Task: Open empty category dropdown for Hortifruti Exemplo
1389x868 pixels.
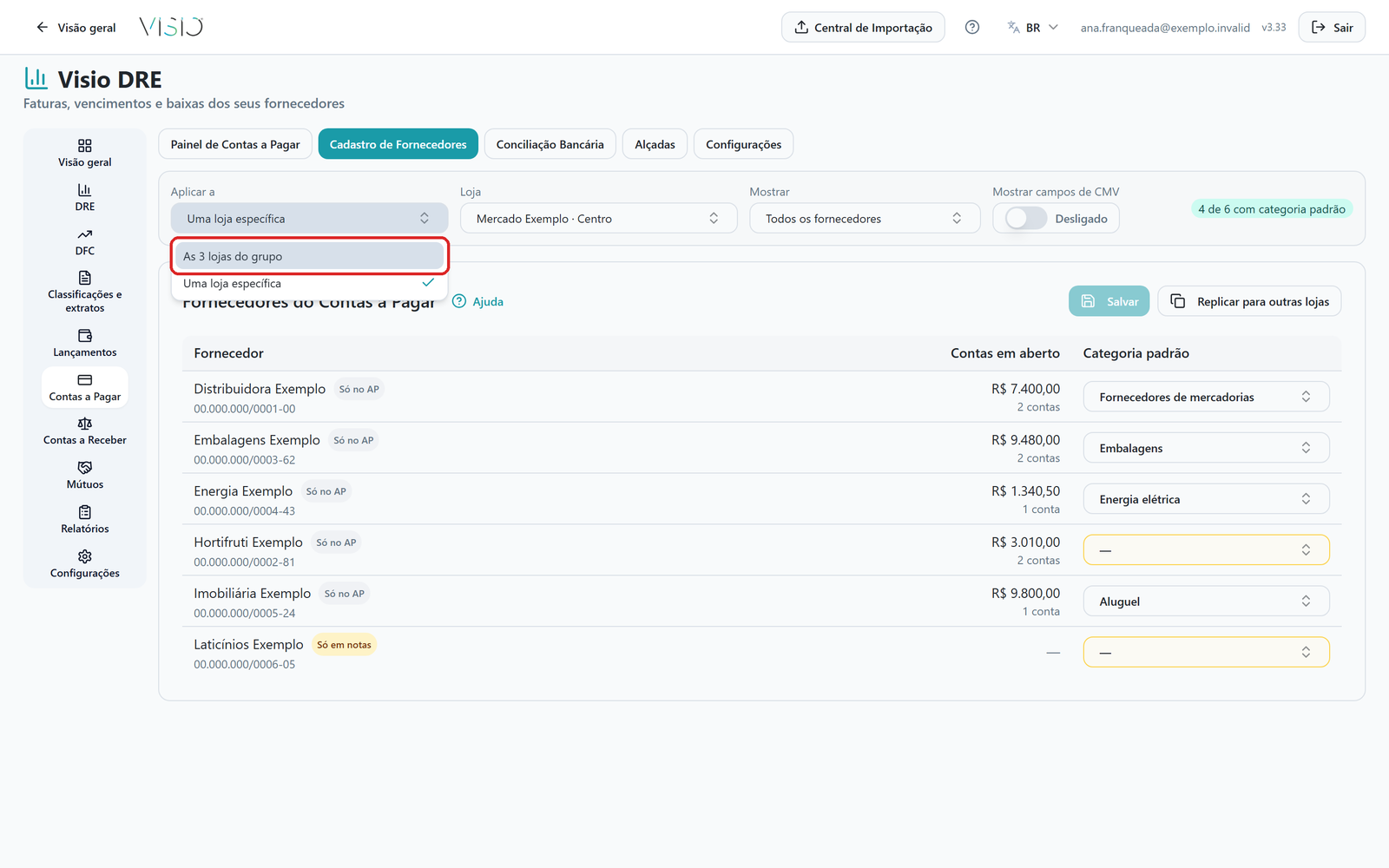Action: click(1206, 550)
